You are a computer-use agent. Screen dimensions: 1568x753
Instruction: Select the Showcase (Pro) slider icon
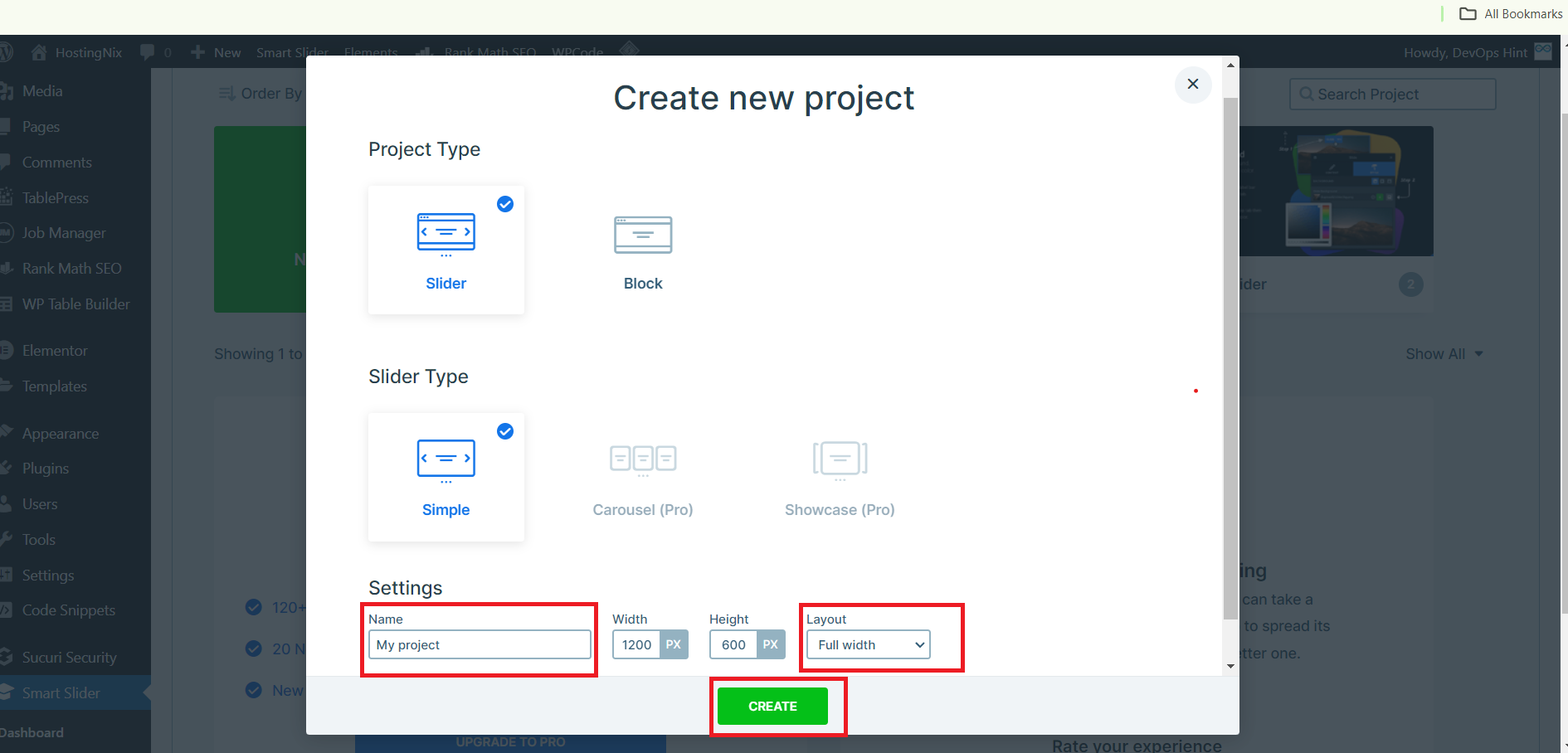(840, 460)
